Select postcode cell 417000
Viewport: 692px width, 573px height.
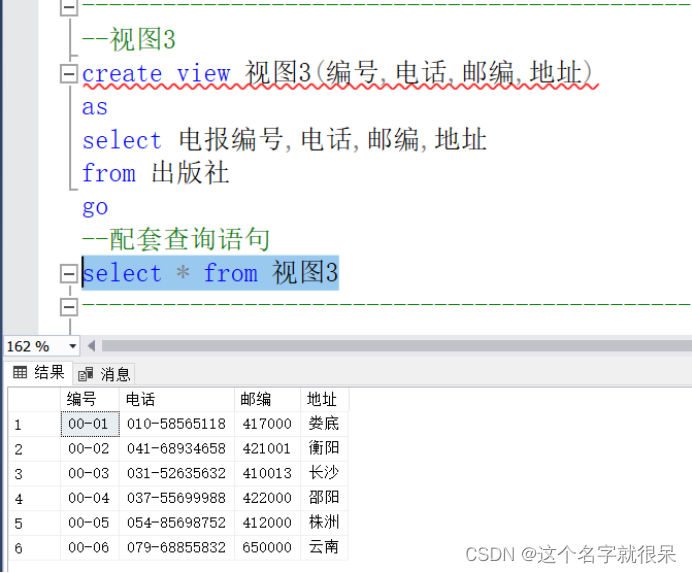267,424
